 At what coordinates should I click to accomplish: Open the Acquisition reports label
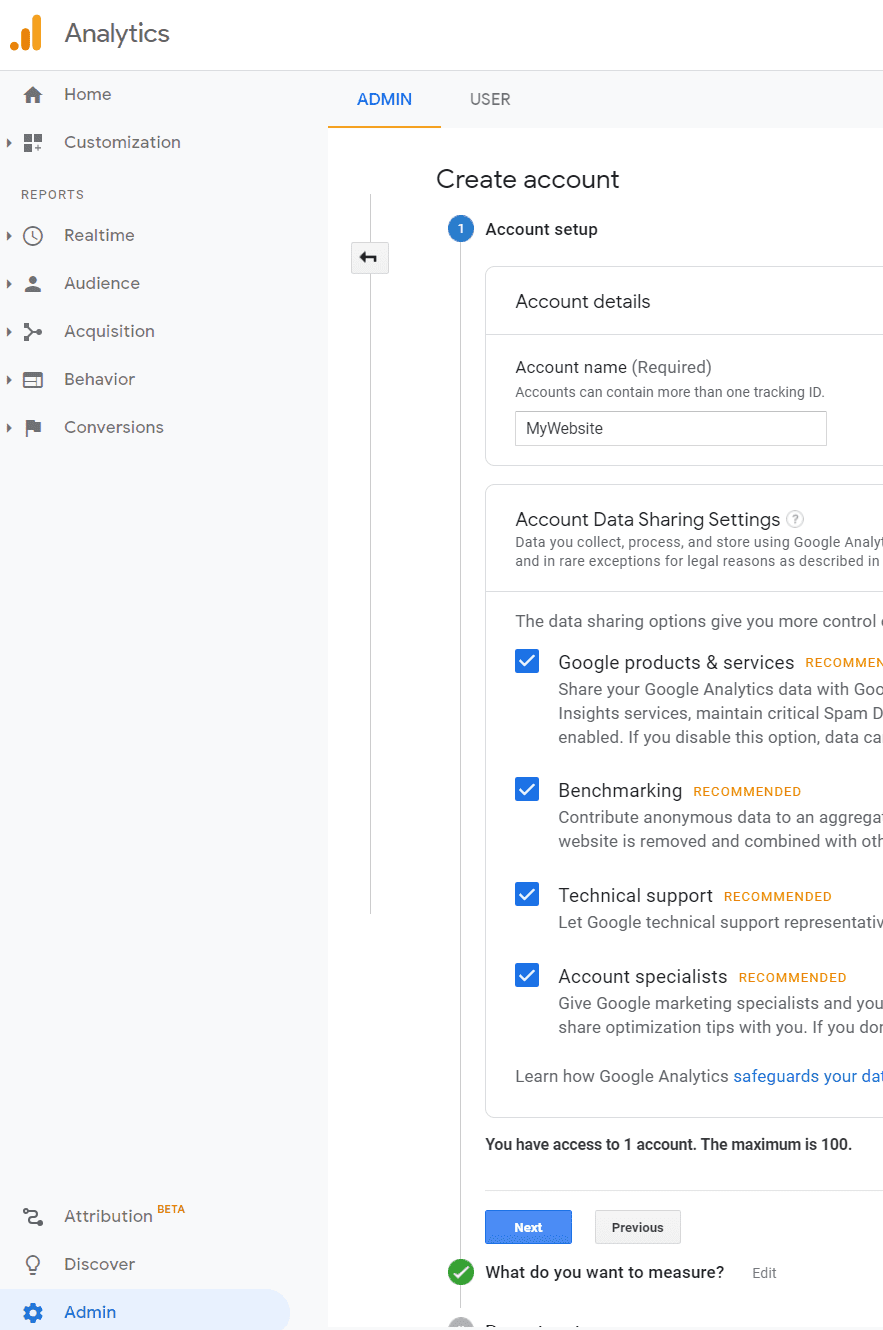click(x=109, y=332)
